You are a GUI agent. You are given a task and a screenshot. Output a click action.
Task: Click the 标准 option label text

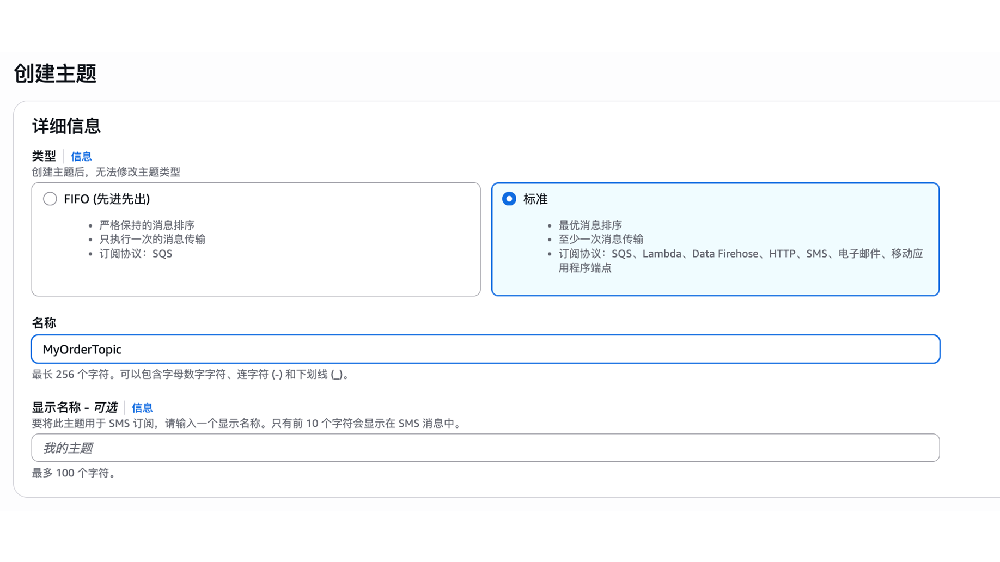[535, 199]
